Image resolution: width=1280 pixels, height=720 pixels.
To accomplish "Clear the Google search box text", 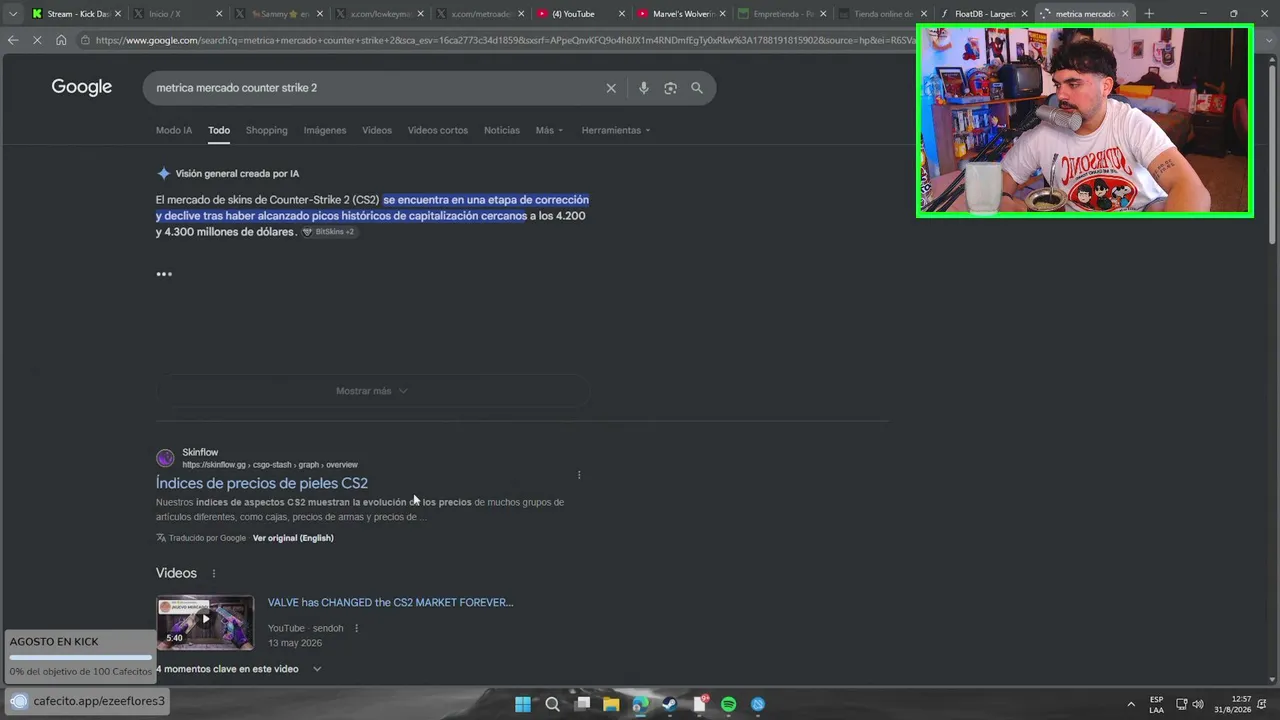I will coord(611,88).
